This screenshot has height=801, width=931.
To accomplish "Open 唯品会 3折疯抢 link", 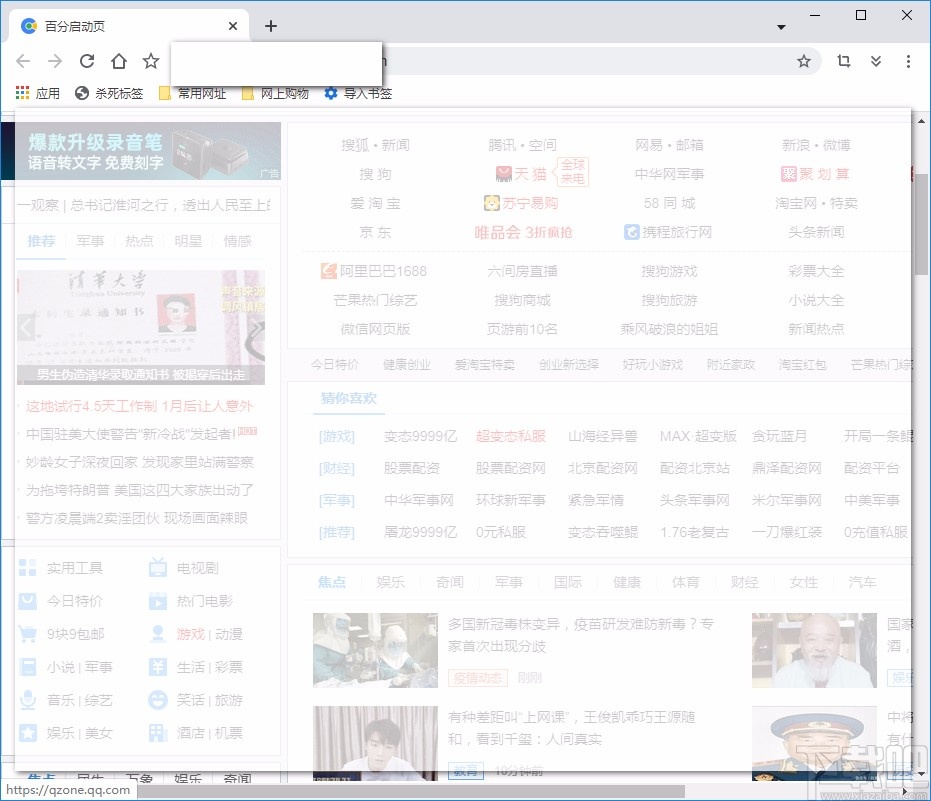I will tap(522, 232).
